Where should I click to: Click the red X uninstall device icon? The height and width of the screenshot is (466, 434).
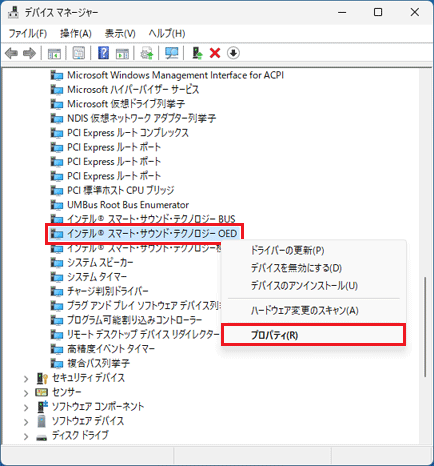click(215, 53)
